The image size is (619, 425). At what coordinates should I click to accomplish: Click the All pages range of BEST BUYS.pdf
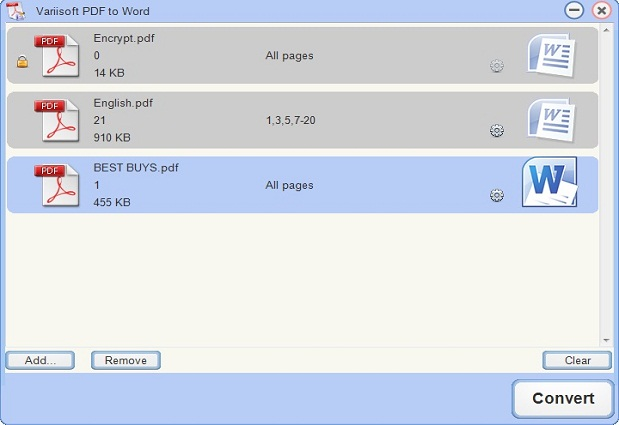pos(289,185)
